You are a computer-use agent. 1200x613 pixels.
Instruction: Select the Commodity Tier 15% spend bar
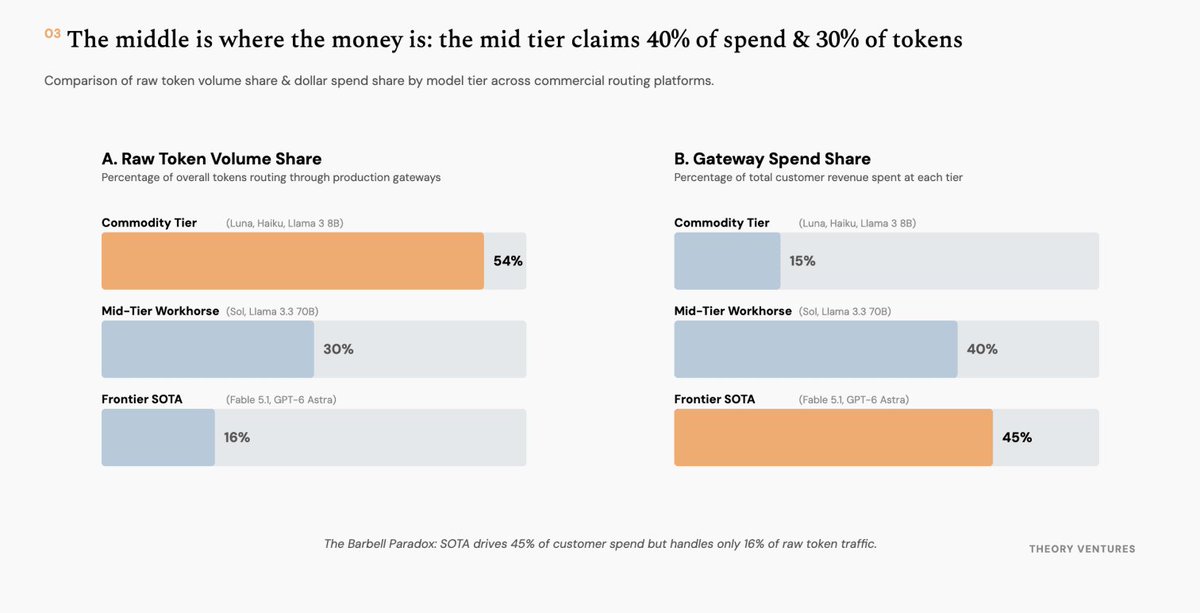click(x=727, y=261)
